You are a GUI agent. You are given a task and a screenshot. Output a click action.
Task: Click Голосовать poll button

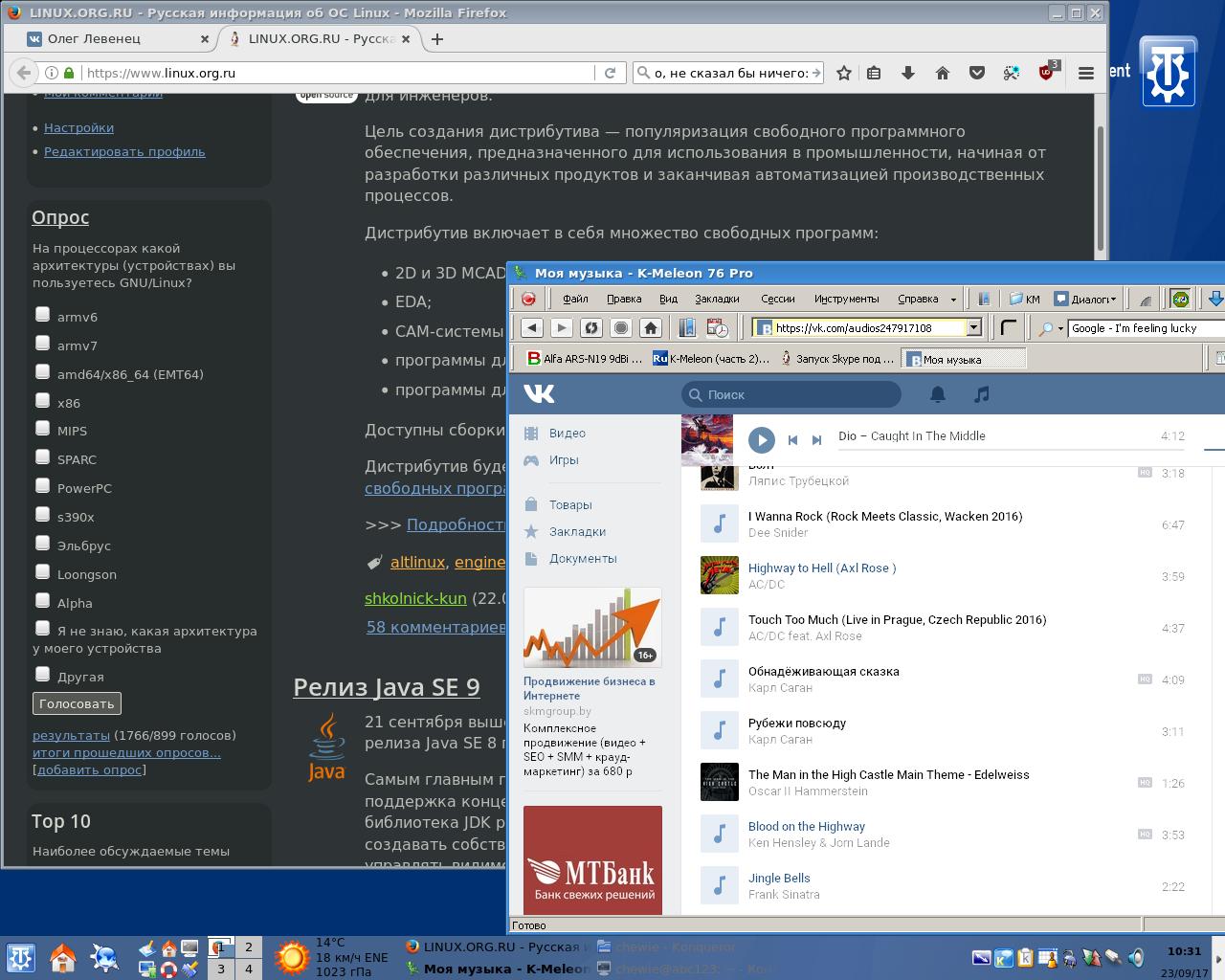(x=77, y=703)
